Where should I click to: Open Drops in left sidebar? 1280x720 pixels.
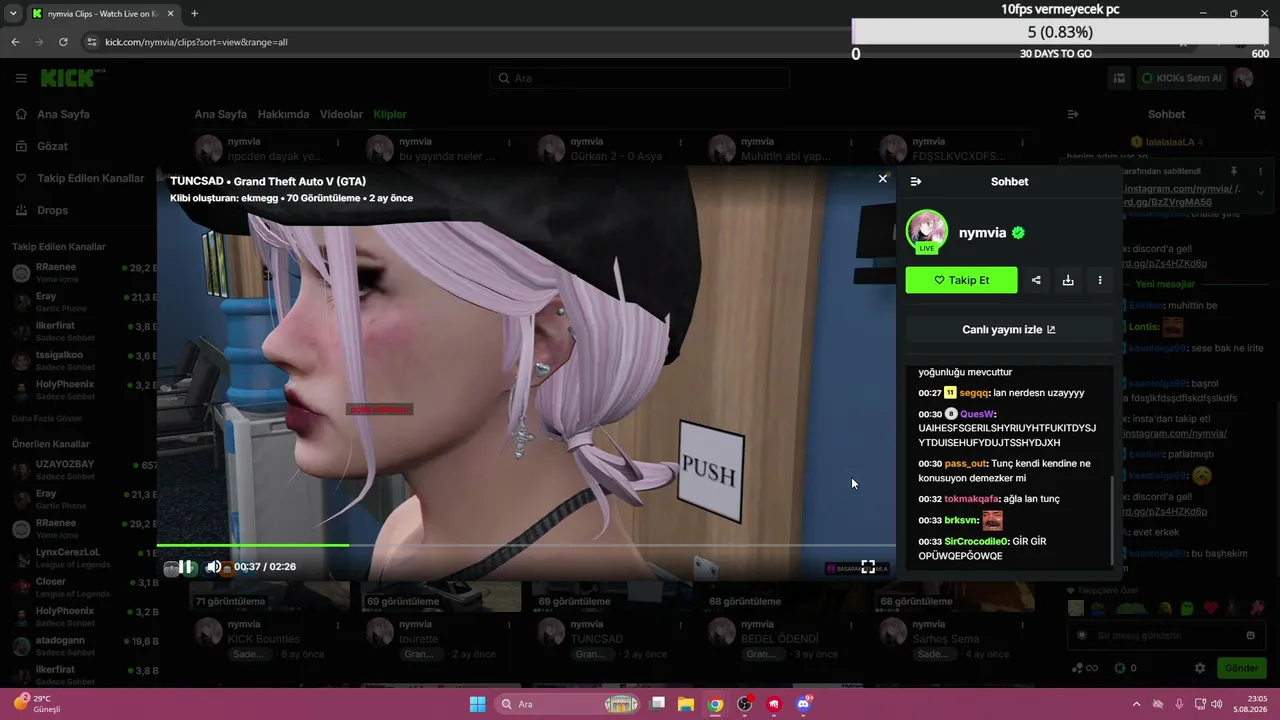[52, 210]
